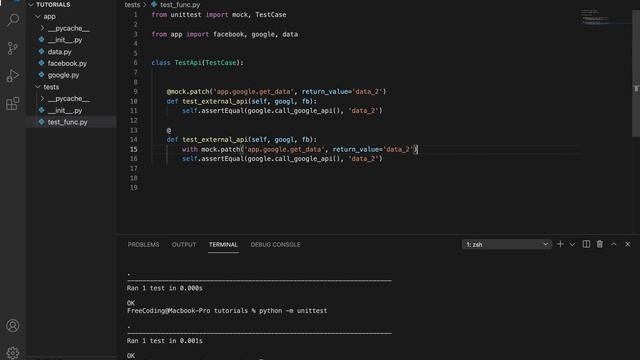Switch to the PROBLEMS tab
Screen dimensions: 640x360
[143, 244]
